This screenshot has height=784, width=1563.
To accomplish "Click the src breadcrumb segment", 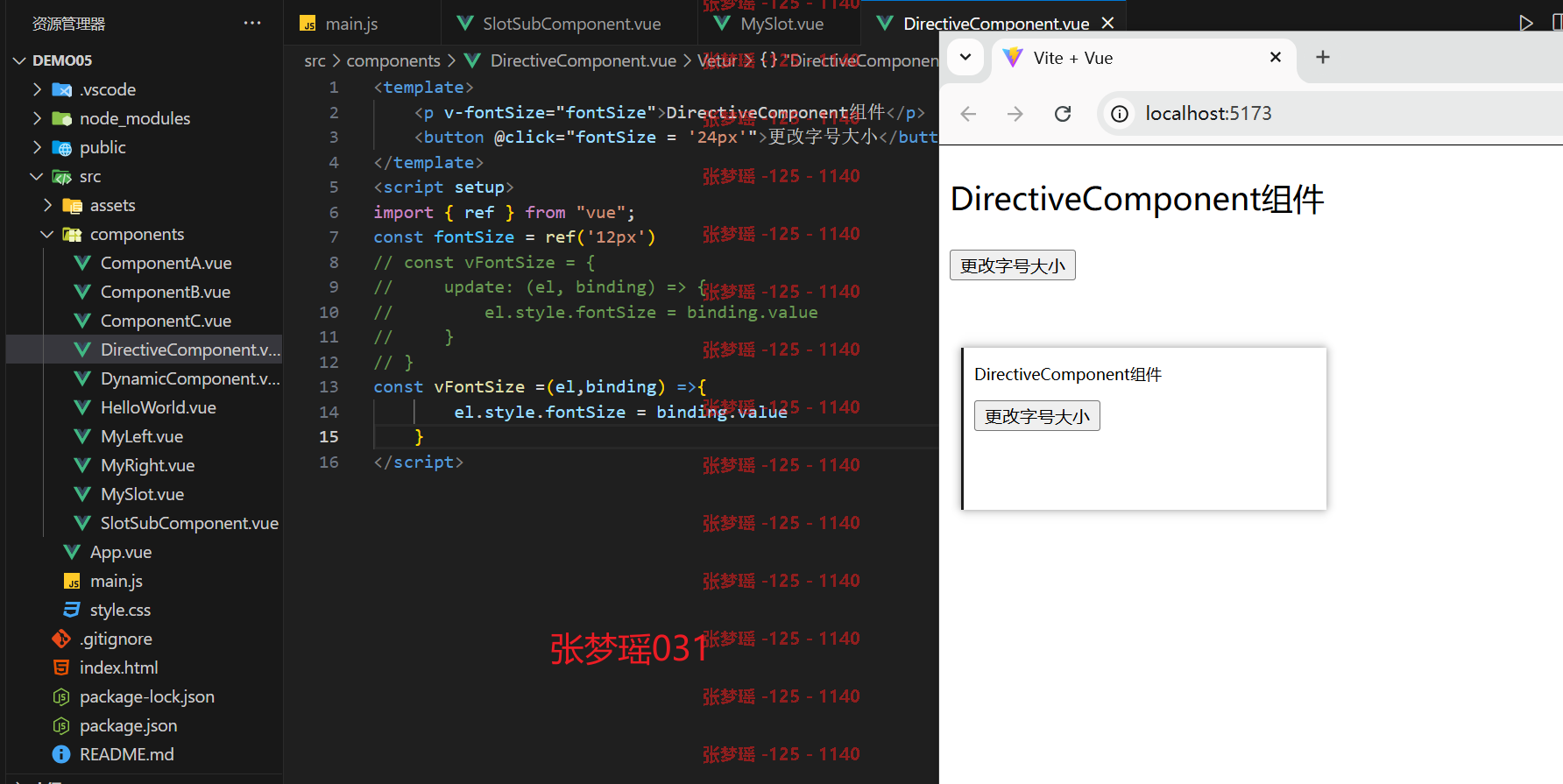I will [315, 60].
